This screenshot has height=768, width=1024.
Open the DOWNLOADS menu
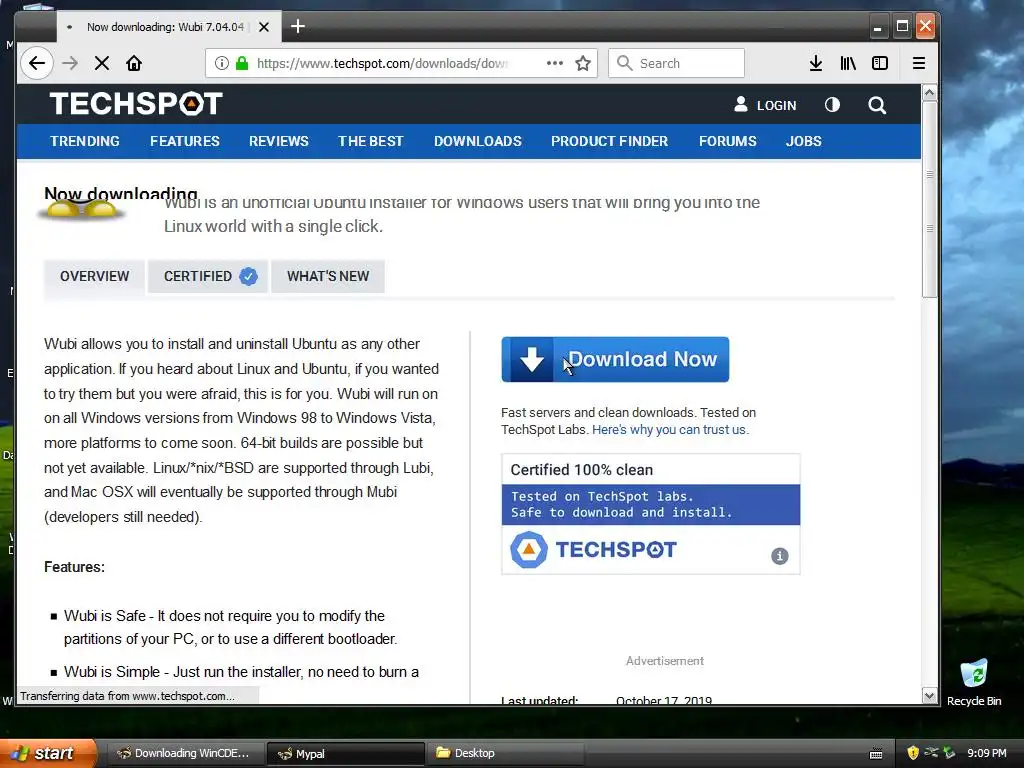[478, 141]
